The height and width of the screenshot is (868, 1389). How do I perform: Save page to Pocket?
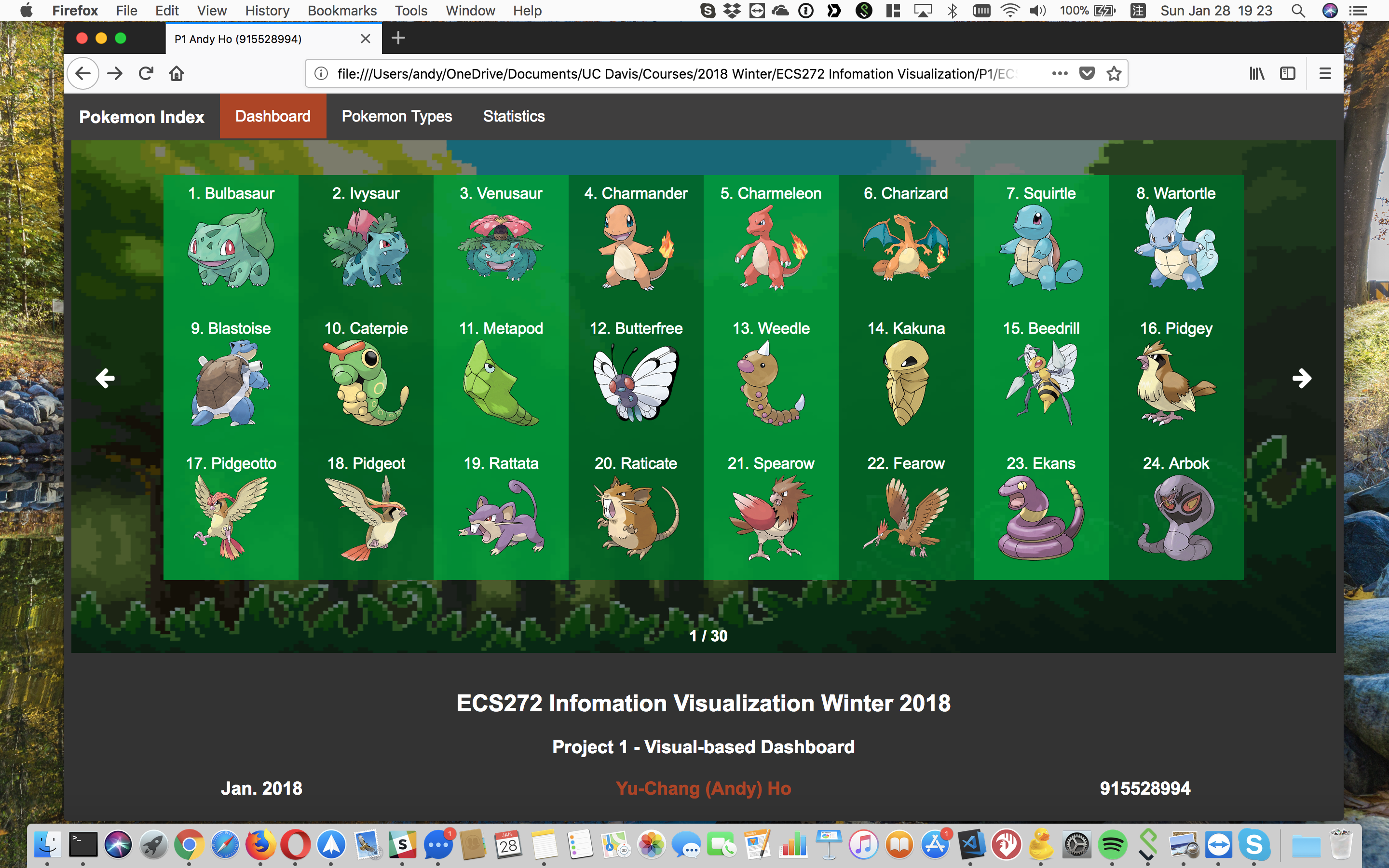1087,73
